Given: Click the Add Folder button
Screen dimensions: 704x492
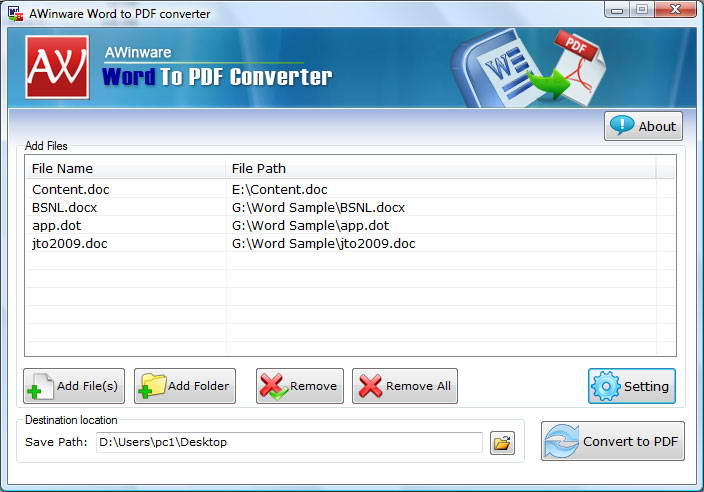Looking at the screenshot, I should [x=185, y=386].
